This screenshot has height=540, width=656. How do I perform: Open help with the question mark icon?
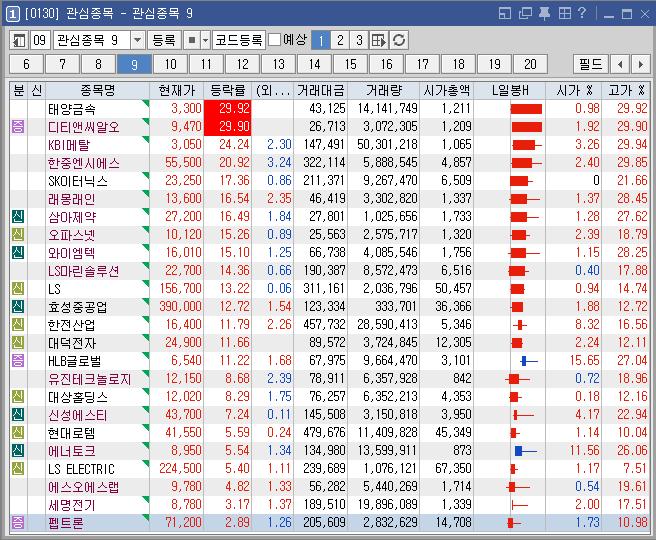[582, 13]
